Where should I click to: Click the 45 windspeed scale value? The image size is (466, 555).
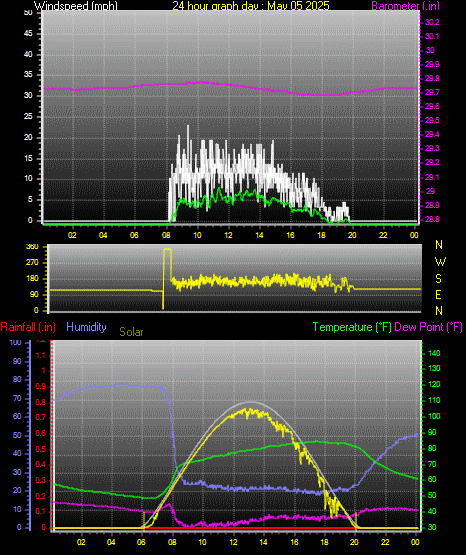[28, 34]
